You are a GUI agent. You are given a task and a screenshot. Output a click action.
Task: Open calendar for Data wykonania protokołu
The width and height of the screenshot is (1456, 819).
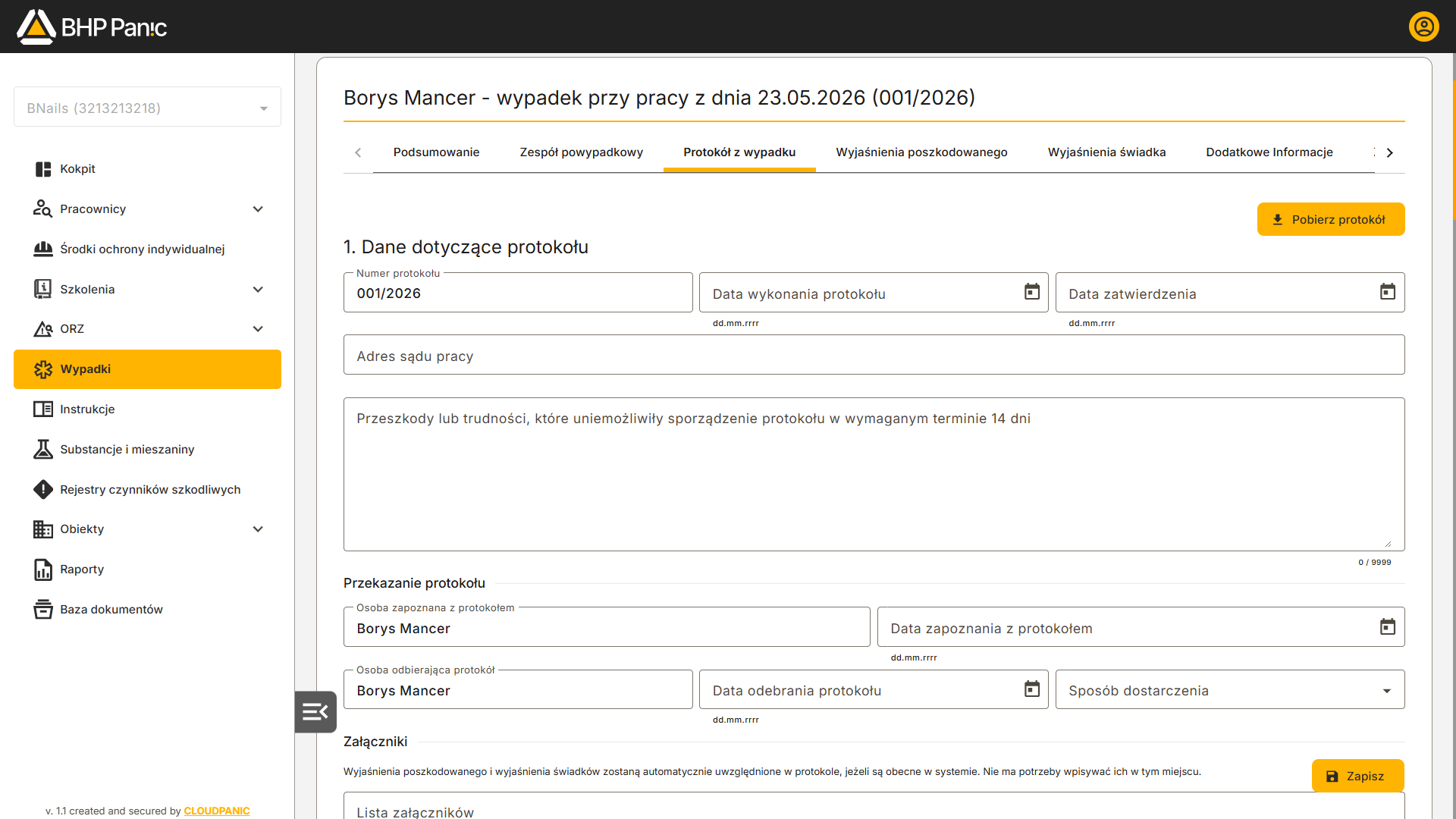pyautogui.click(x=1032, y=292)
